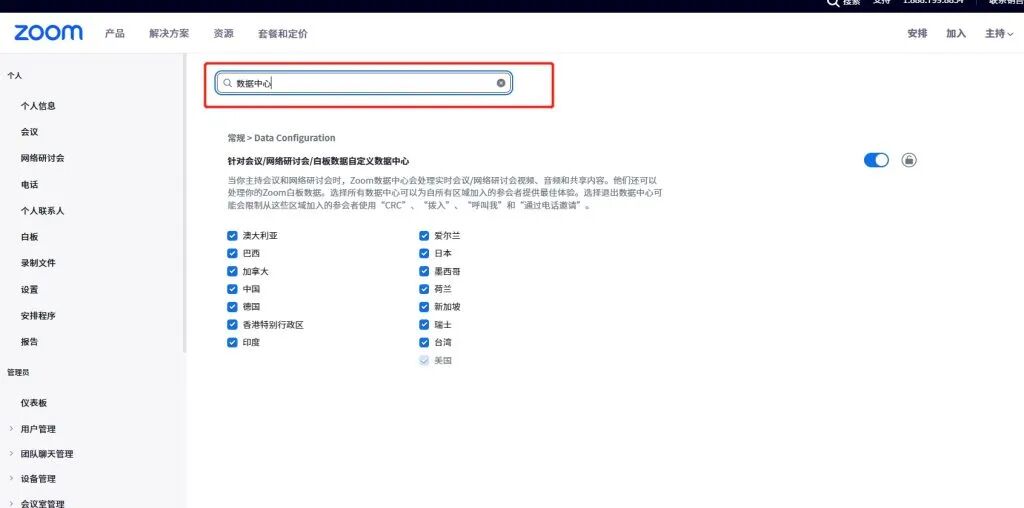Image resolution: width=1024 pixels, height=508 pixels.
Task: Open 录制文件 in sidebar
Action: pos(38,263)
